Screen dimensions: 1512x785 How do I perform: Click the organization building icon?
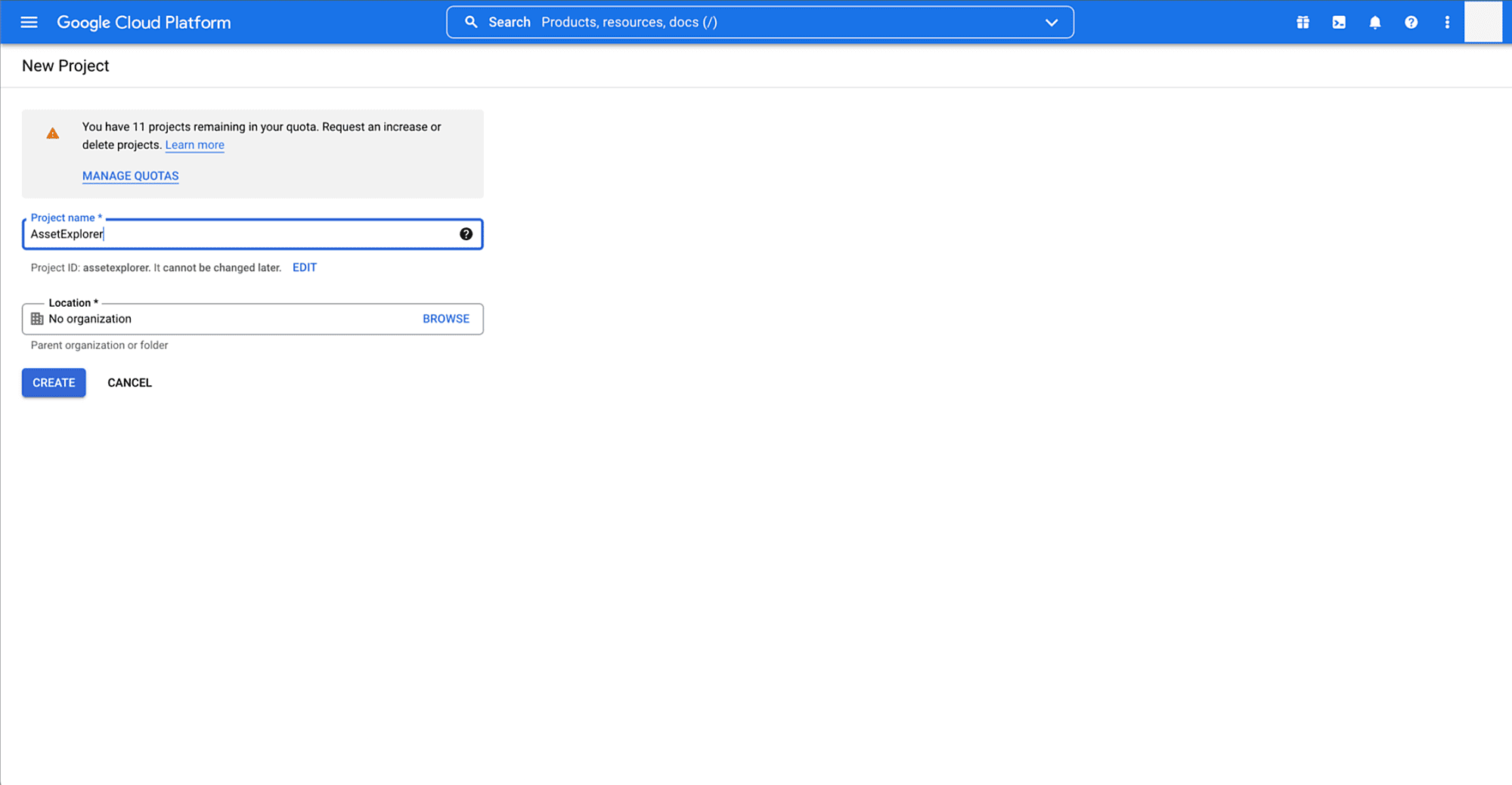[37, 319]
